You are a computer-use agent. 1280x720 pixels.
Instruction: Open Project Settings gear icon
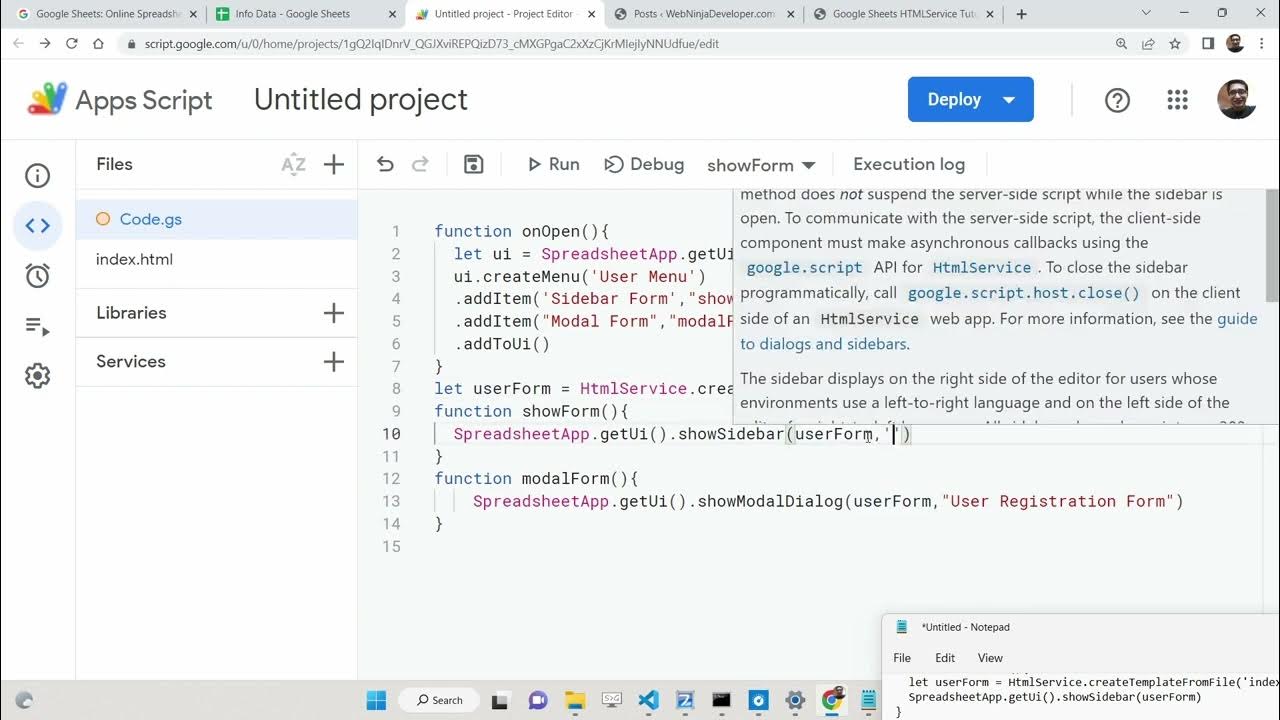[x=37, y=376]
